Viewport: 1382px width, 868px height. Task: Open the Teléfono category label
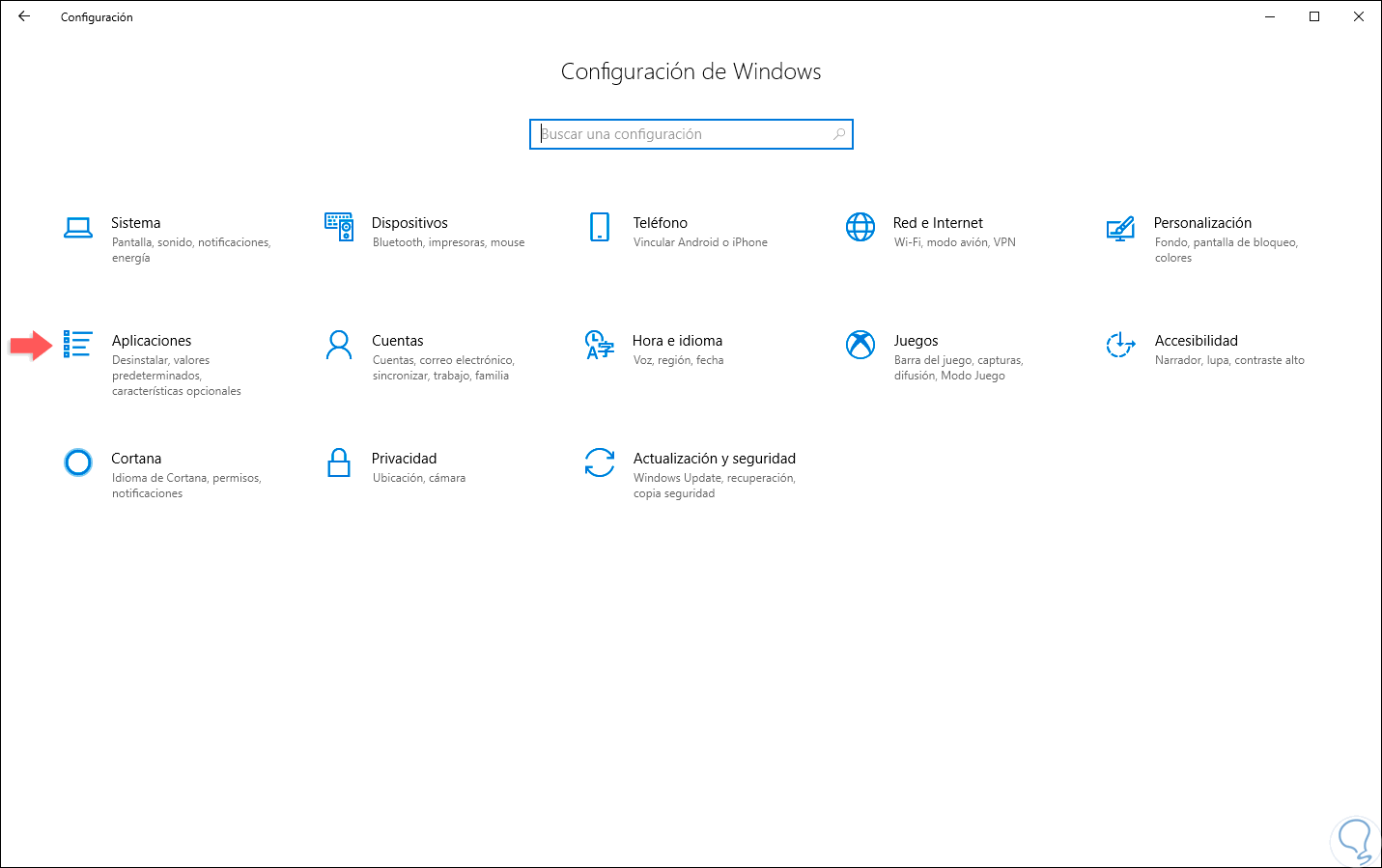pyautogui.click(x=661, y=223)
